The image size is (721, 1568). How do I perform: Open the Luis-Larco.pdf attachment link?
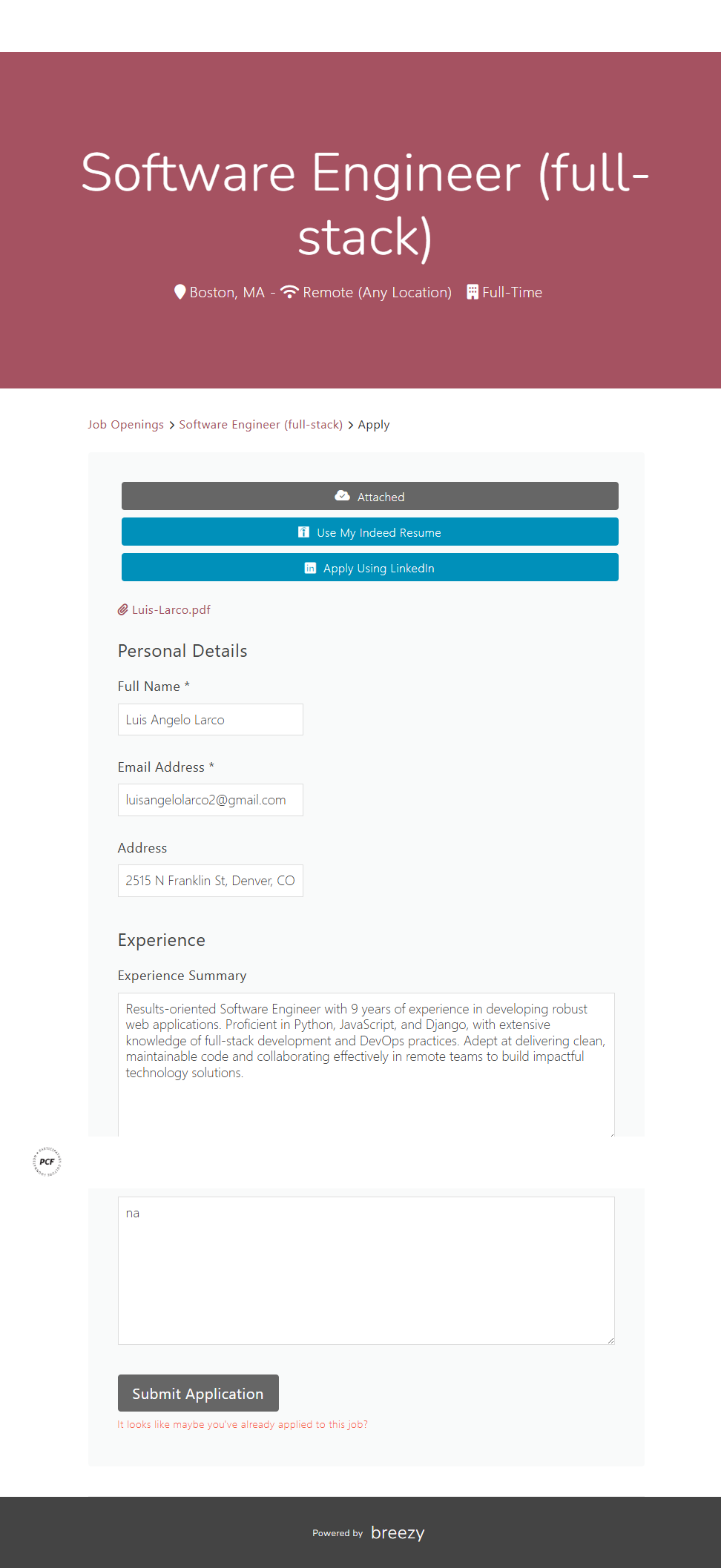point(171,609)
